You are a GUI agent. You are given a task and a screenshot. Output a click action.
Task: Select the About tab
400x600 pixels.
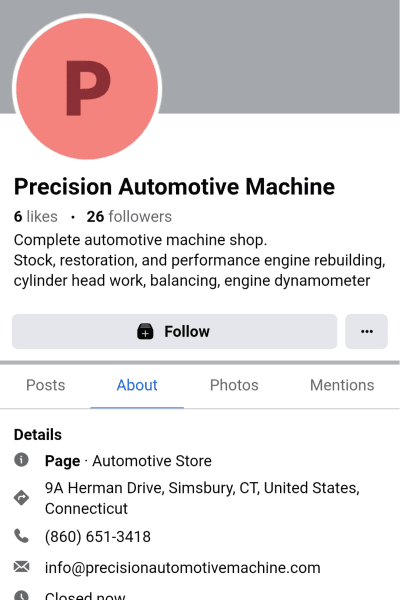tap(137, 385)
